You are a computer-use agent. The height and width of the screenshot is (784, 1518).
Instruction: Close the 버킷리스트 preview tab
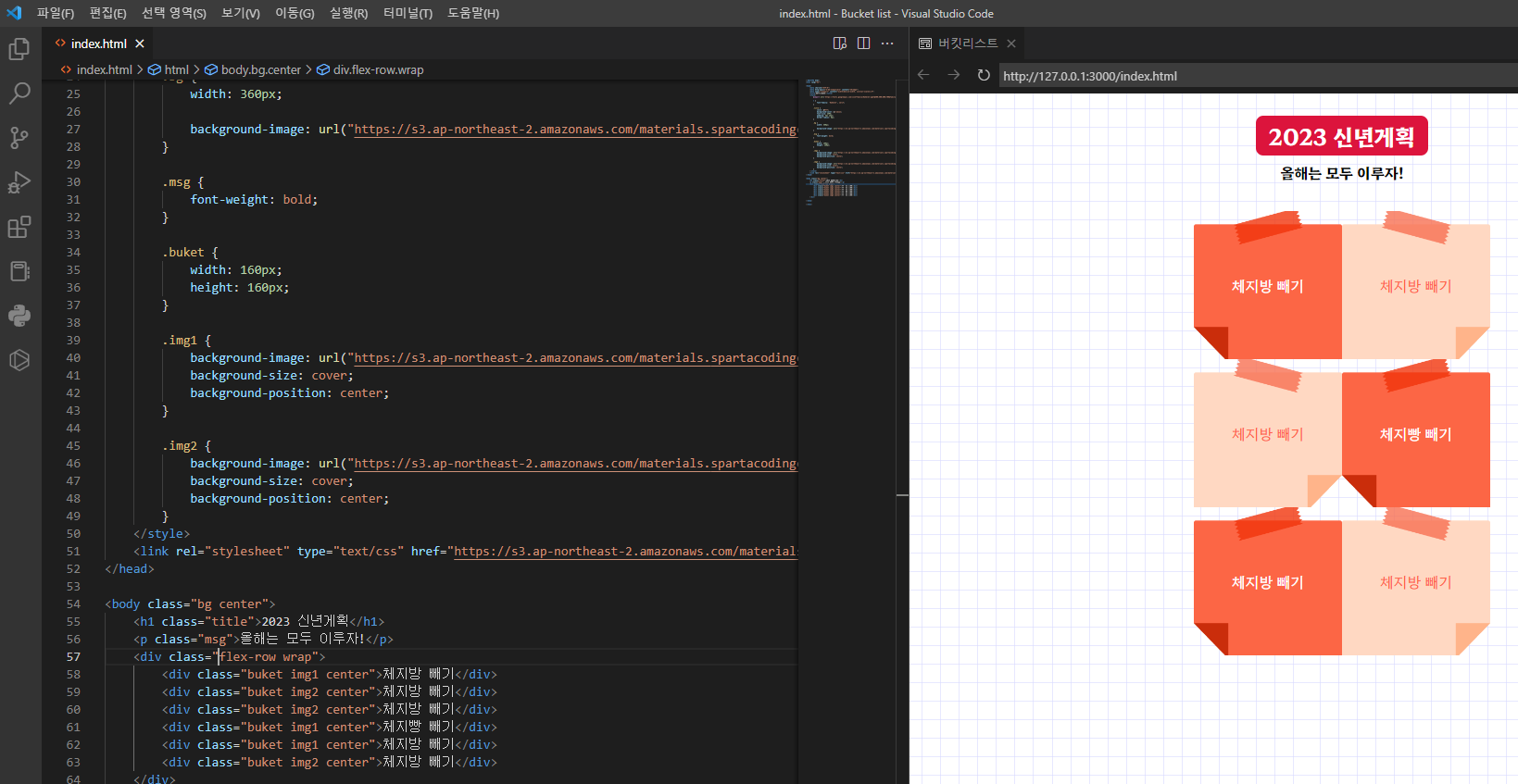pyautogui.click(x=1011, y=44)
